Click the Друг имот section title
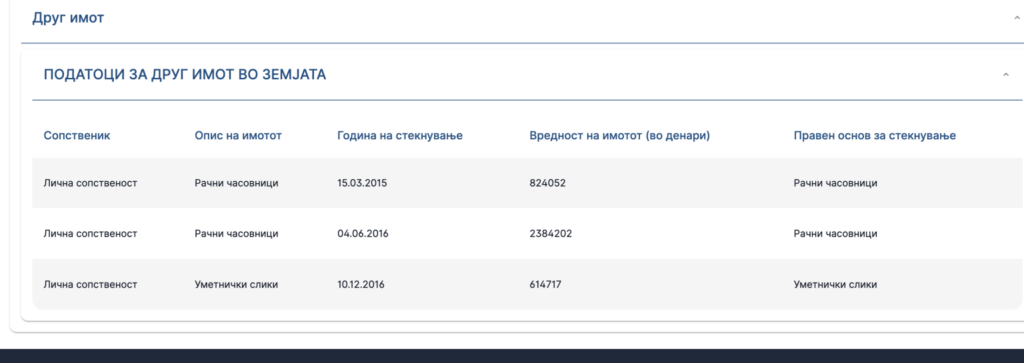1024x363 pixels. coord(68,18)
